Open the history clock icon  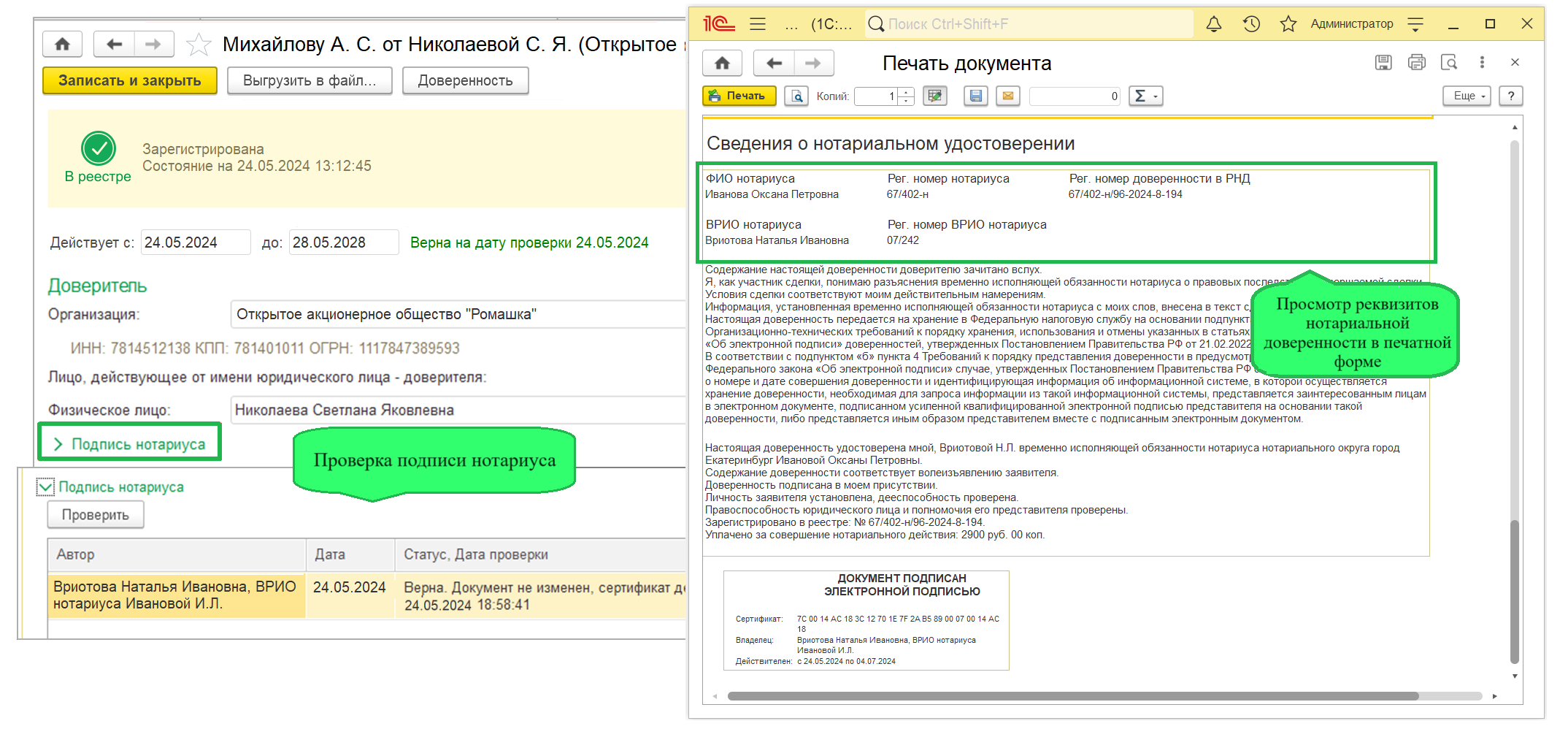point(1251,24)
